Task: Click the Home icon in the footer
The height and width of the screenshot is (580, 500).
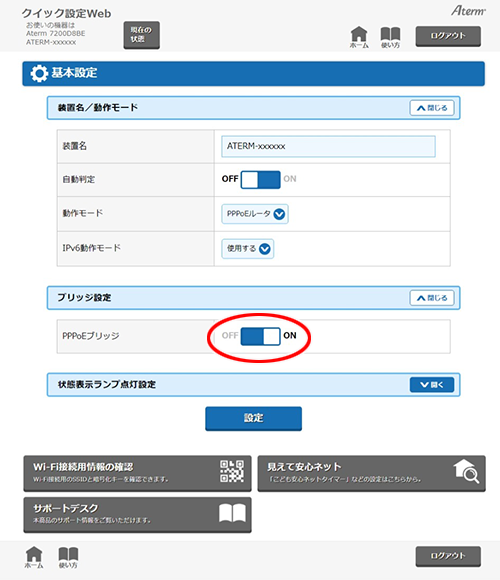Action: tap(34, 557)
